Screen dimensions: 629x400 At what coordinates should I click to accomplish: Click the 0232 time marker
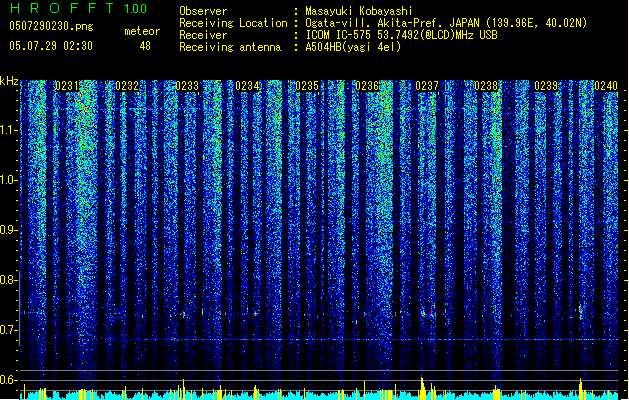127,86
